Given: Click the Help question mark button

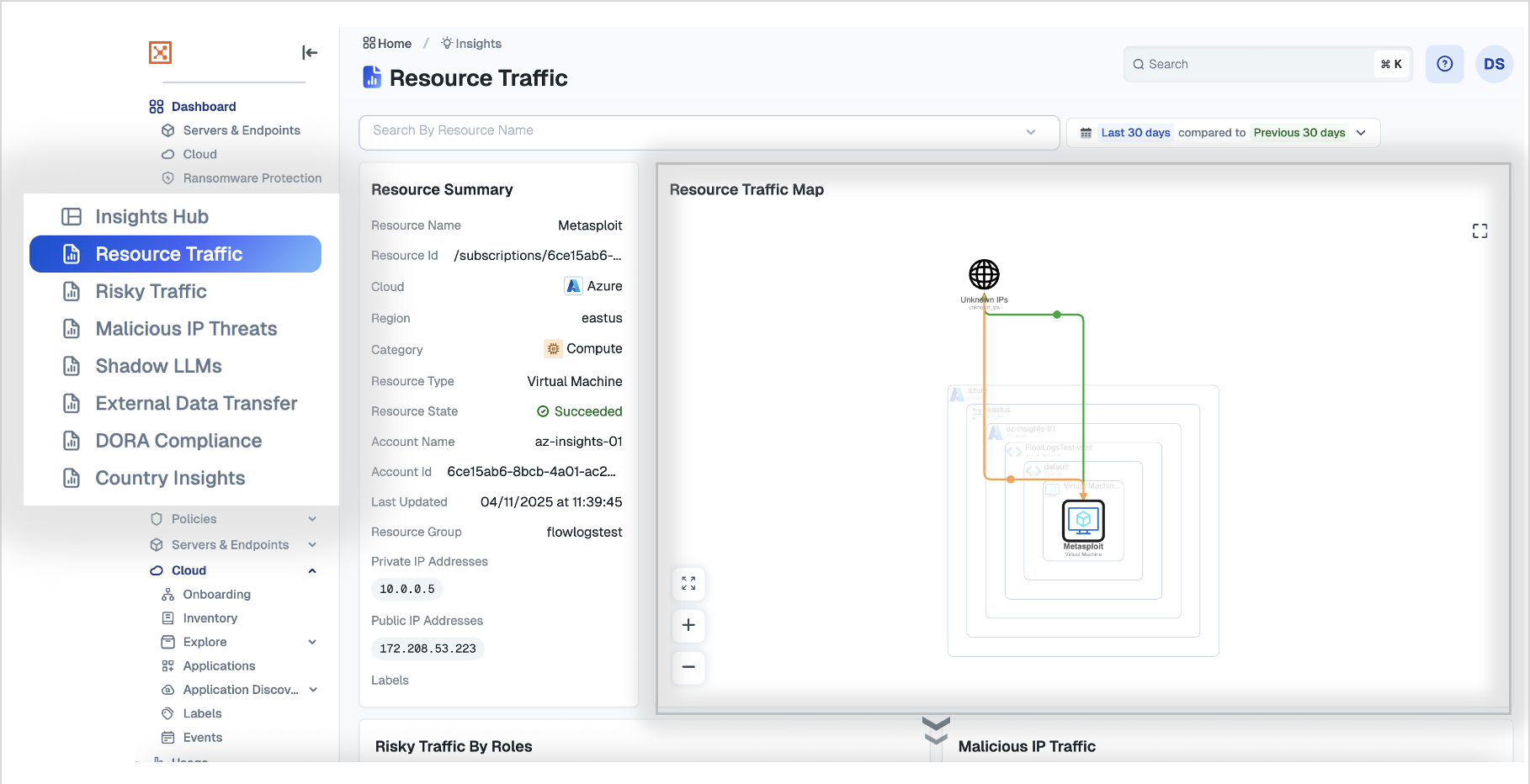Looking at the screenshot, I should 1444,64.
